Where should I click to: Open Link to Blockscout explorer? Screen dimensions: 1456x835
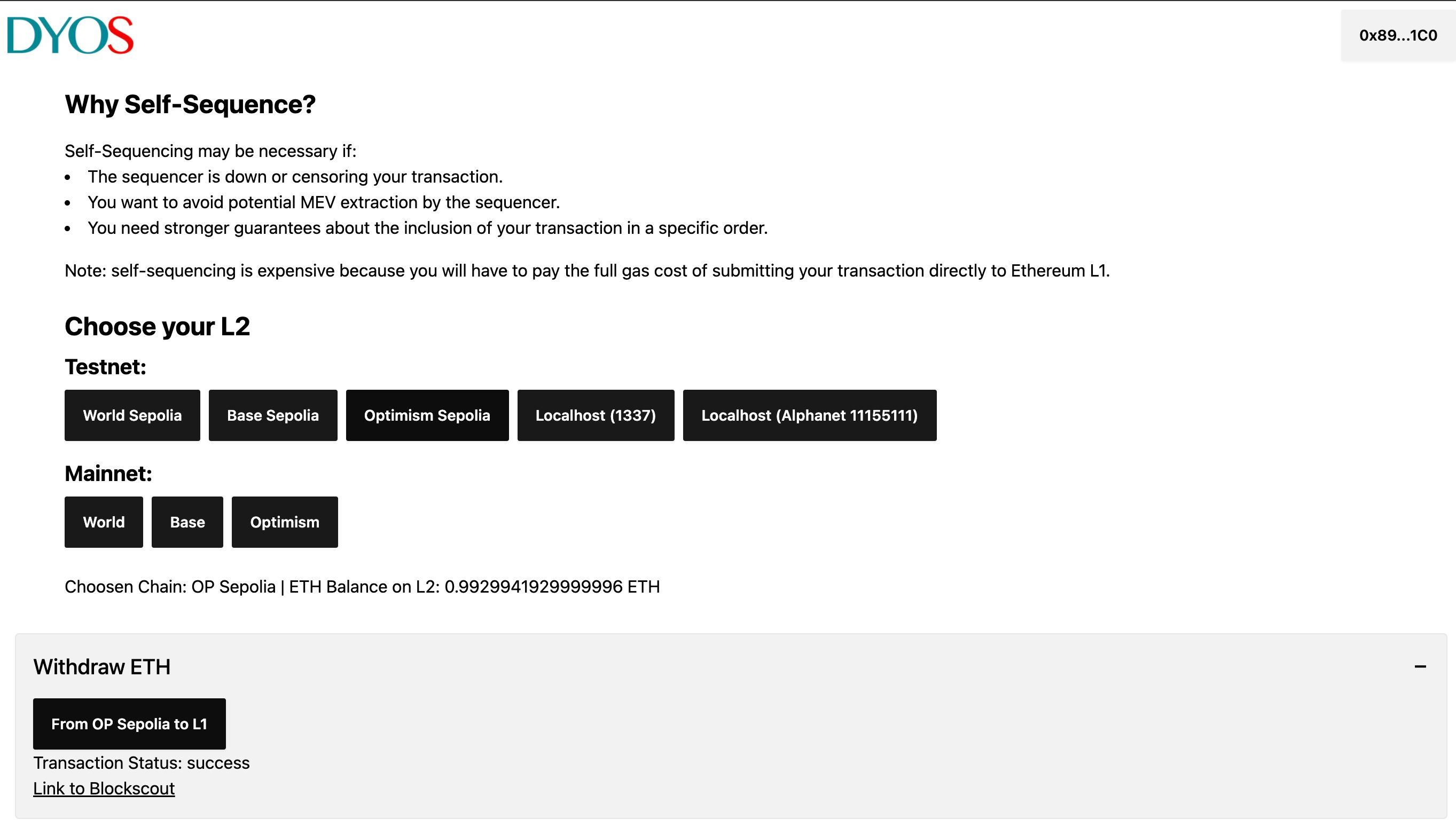(x=104, y=789)
